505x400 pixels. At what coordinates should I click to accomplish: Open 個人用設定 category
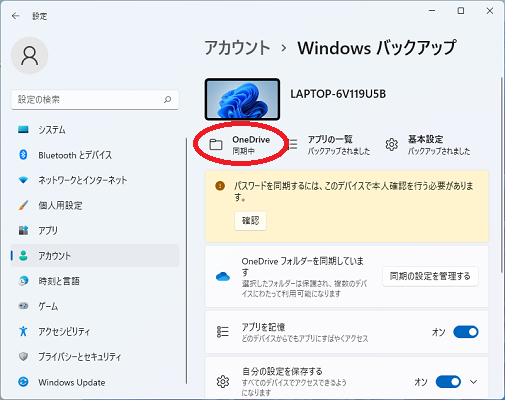(95, 205)
